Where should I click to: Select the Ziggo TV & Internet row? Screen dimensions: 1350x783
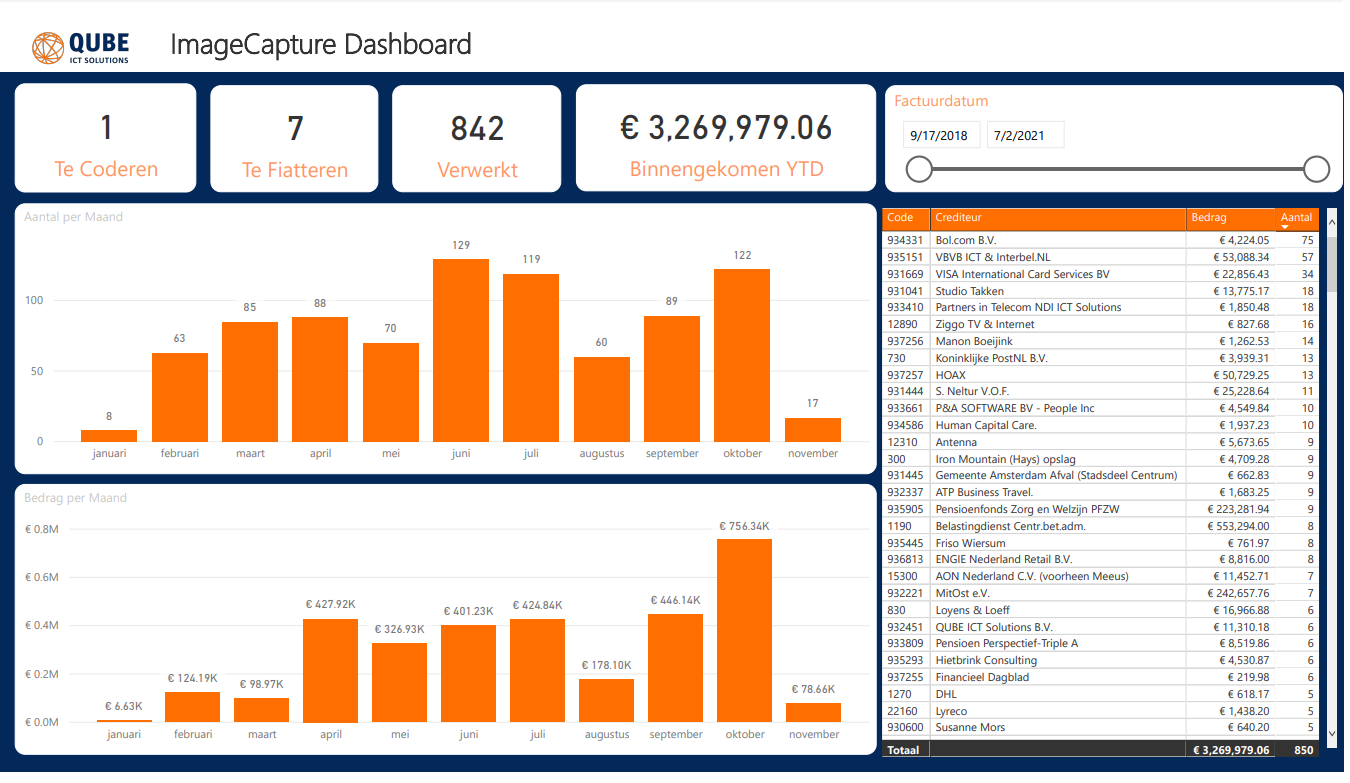point(1100,324)
